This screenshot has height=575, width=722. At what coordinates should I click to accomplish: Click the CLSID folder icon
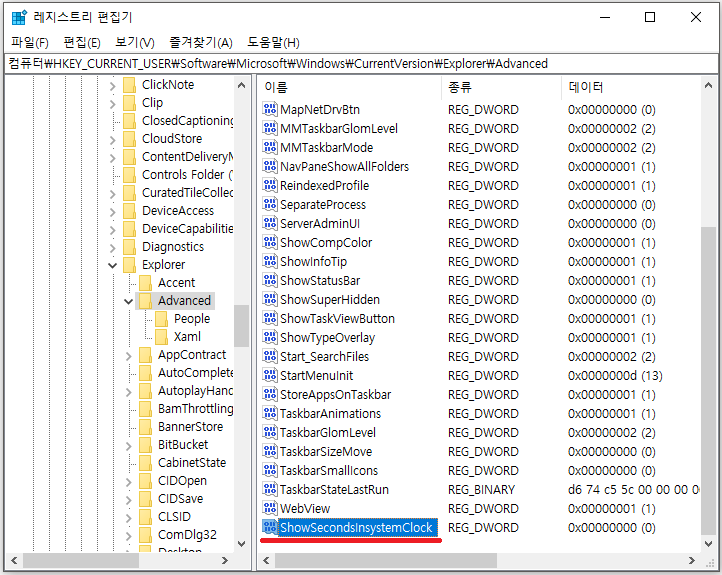pyautogui.click(x=146, y=517)
